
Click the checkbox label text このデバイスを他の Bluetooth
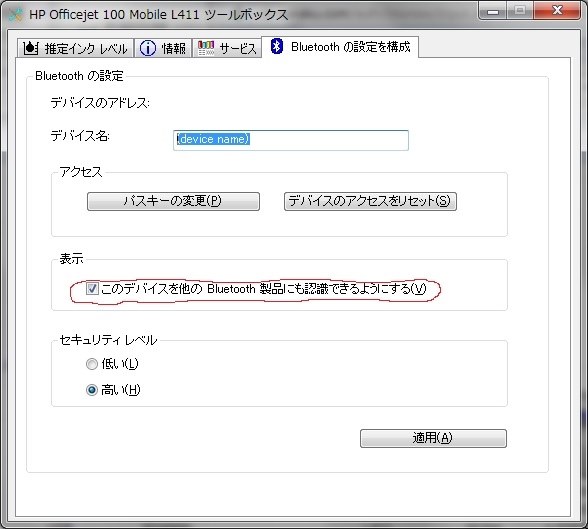coord(178,289)
